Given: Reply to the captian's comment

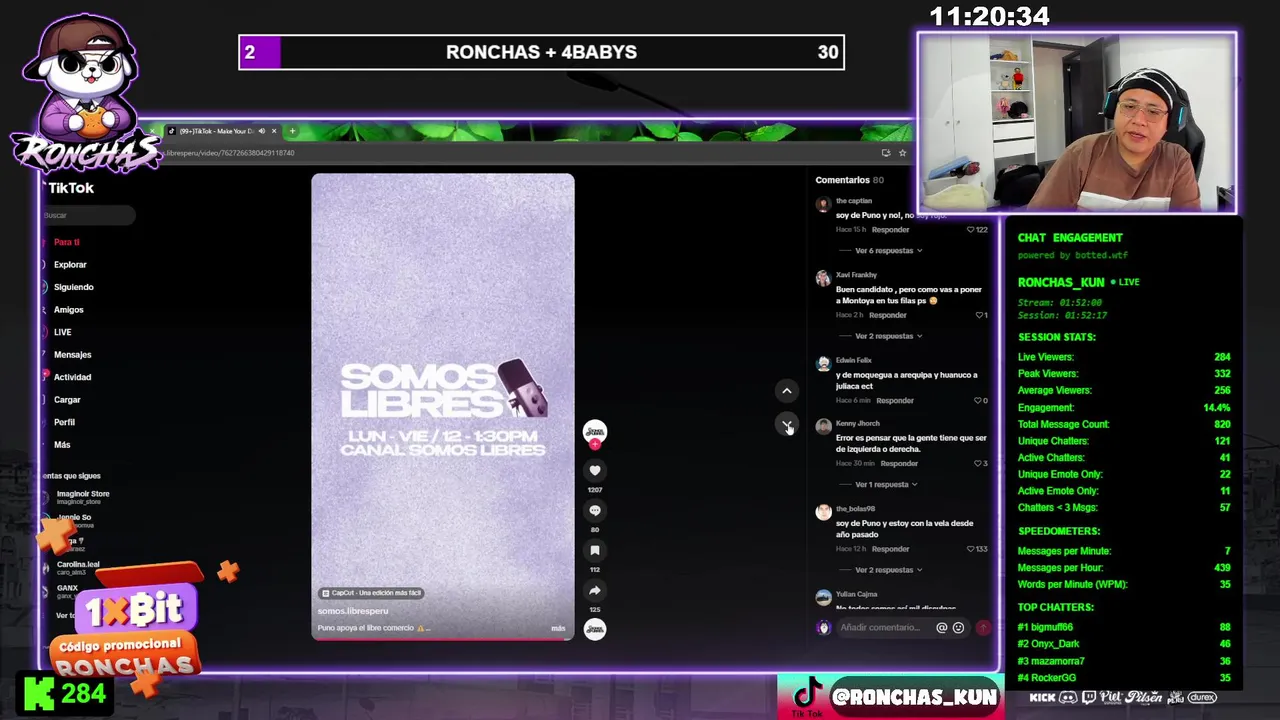Looking at the screenshot, I should click(x=890, y=230).
